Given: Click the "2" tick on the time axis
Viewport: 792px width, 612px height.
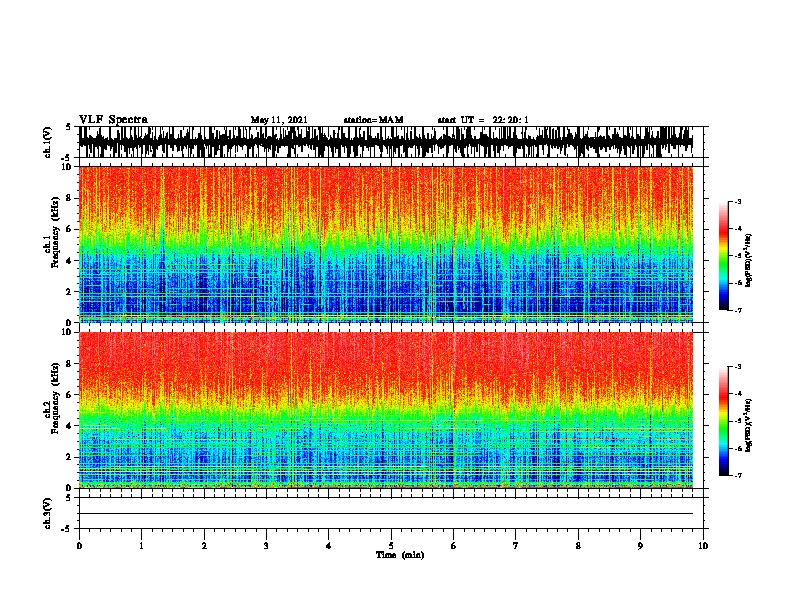Looking at the screenshot, I should tap(204, 546).
